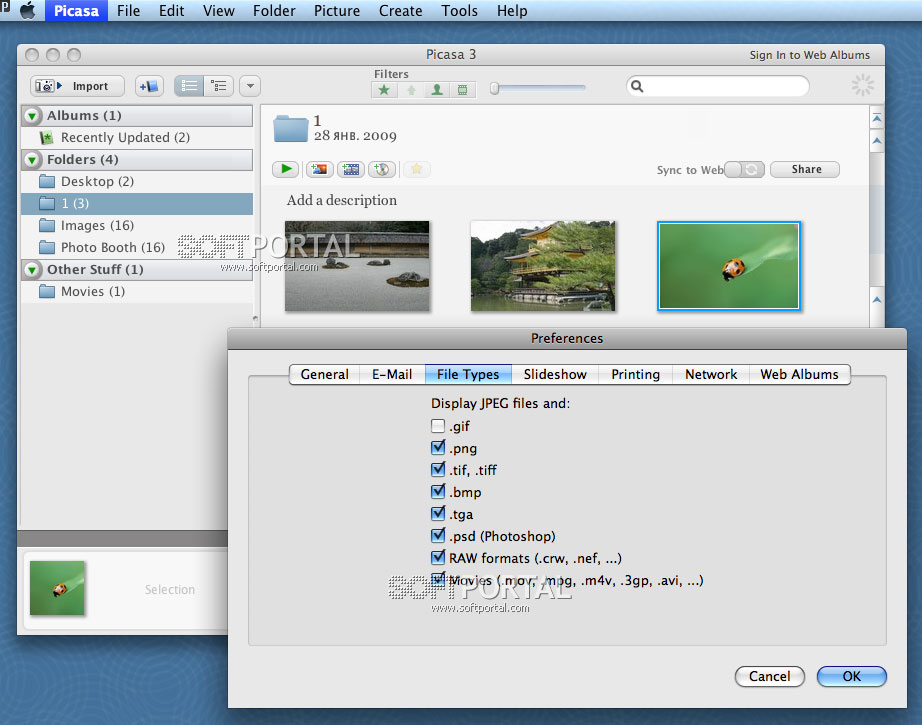Open the Picture menu
The height and width of the screenshot is (725, 922).
337,11
